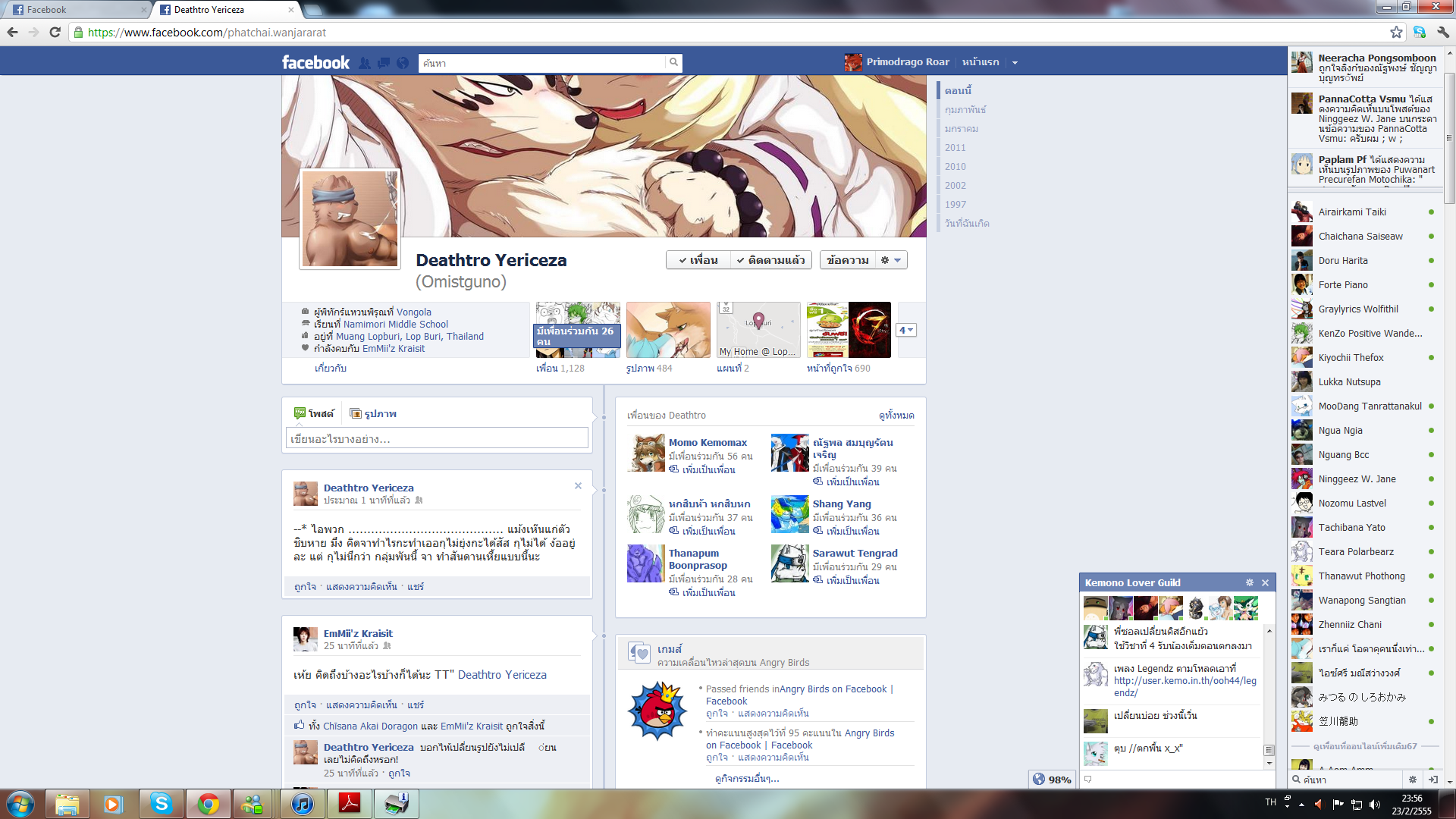Toggle the Friend checkmark button

point(698,260)
